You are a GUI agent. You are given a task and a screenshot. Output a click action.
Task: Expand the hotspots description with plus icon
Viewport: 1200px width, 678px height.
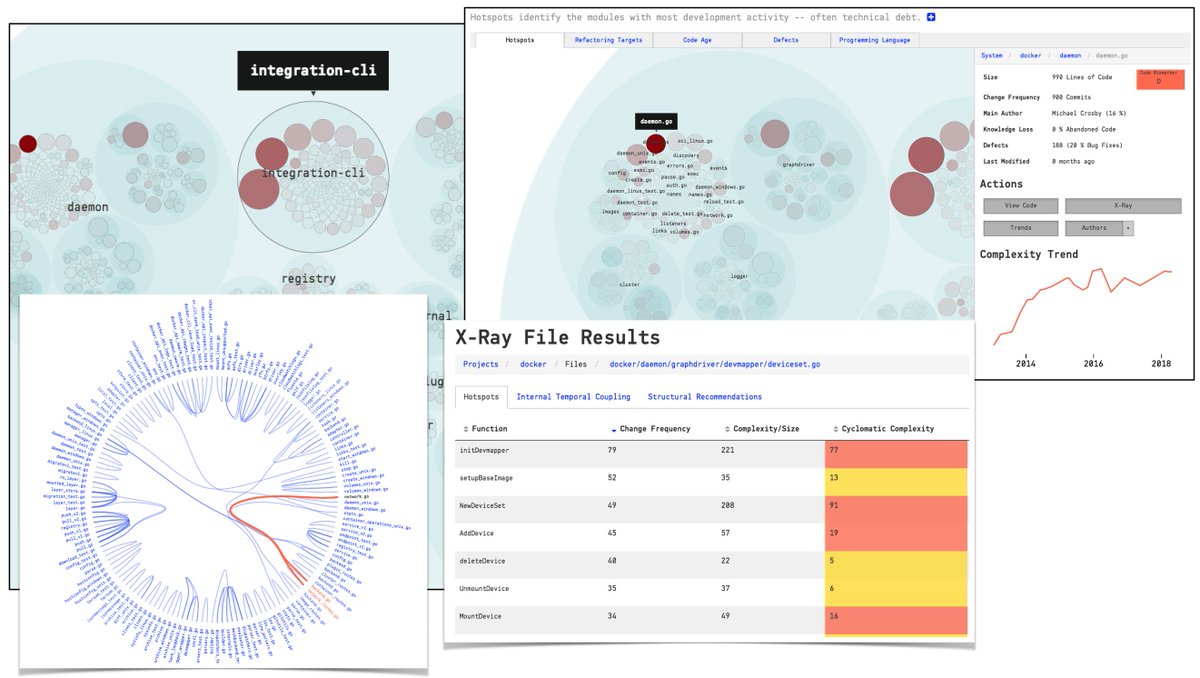tap(931, 17)
